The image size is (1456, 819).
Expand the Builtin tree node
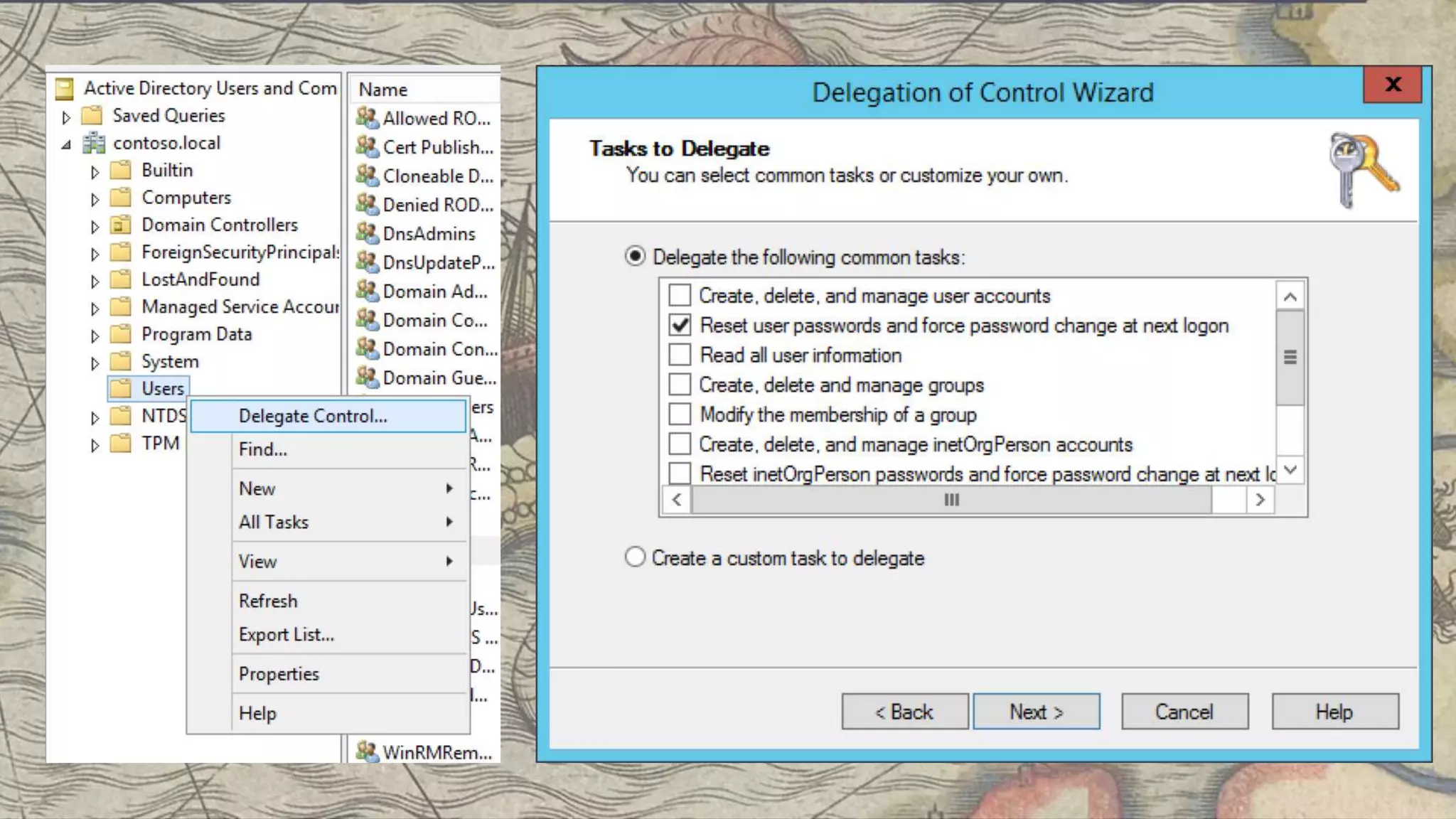95,171
